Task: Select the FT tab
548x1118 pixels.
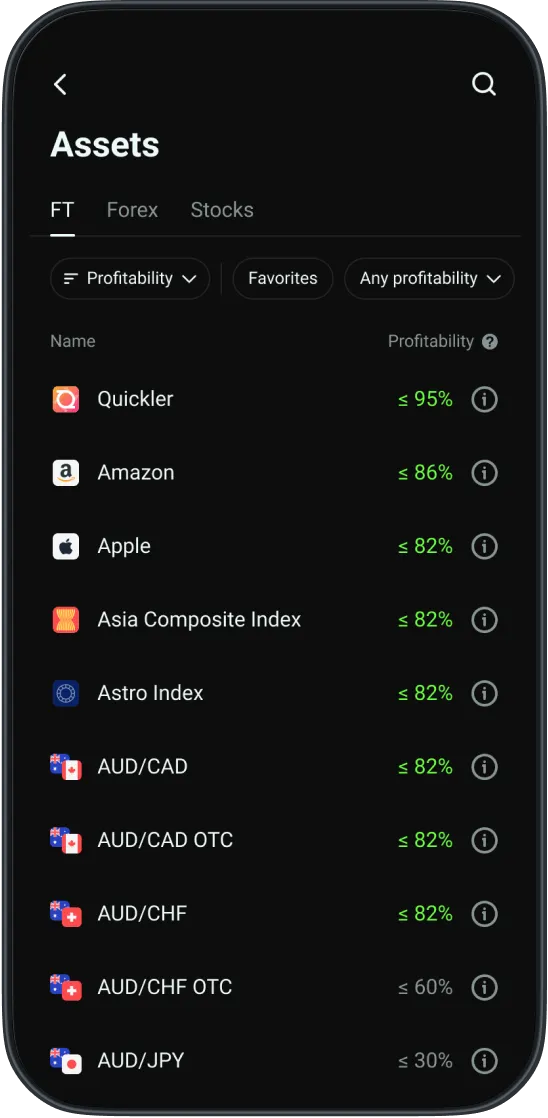Action: tap(62, 210)
